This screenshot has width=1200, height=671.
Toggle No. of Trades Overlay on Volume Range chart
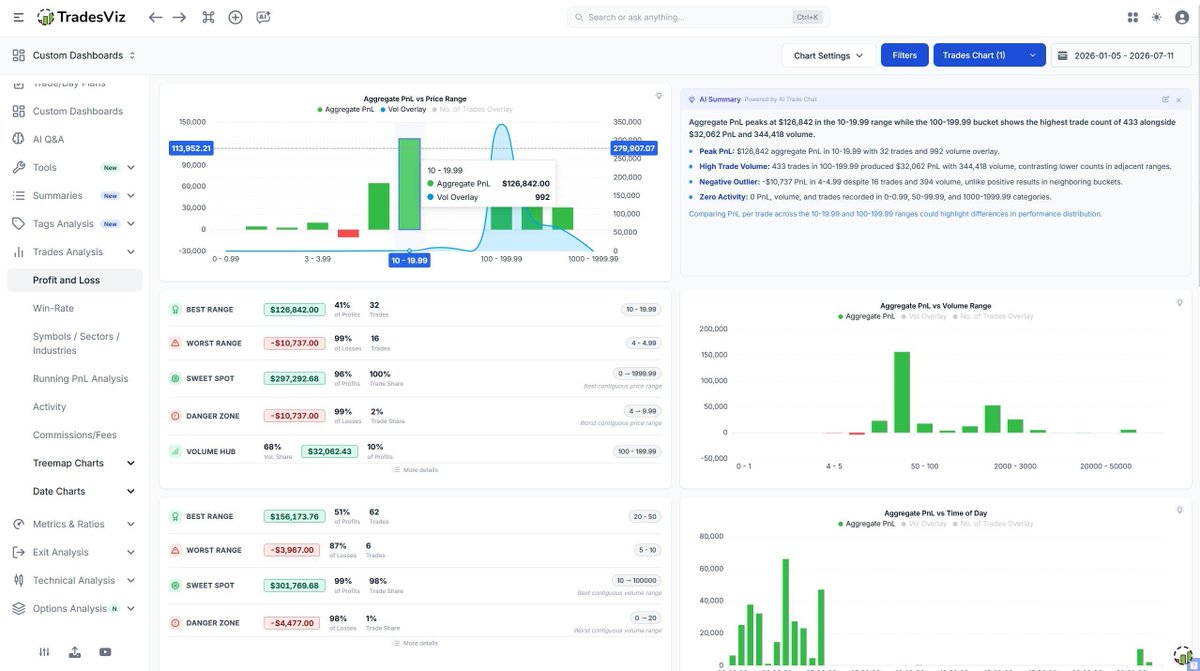coord(994,316)
